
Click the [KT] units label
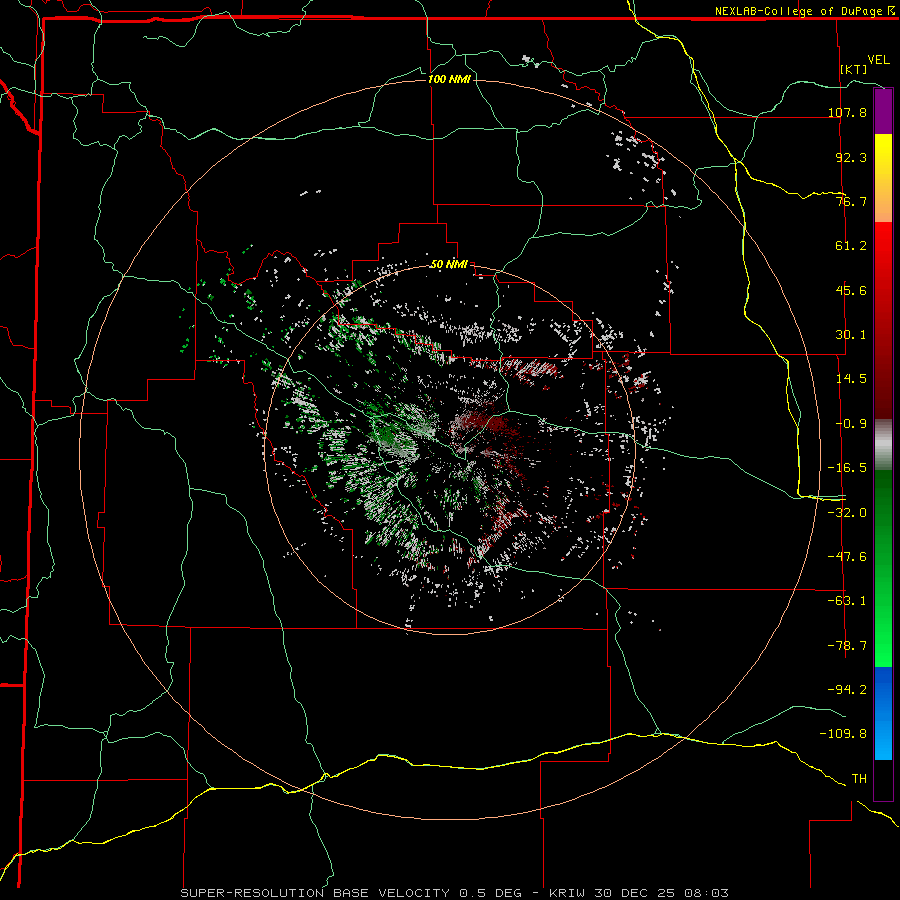tap(854, 69)
